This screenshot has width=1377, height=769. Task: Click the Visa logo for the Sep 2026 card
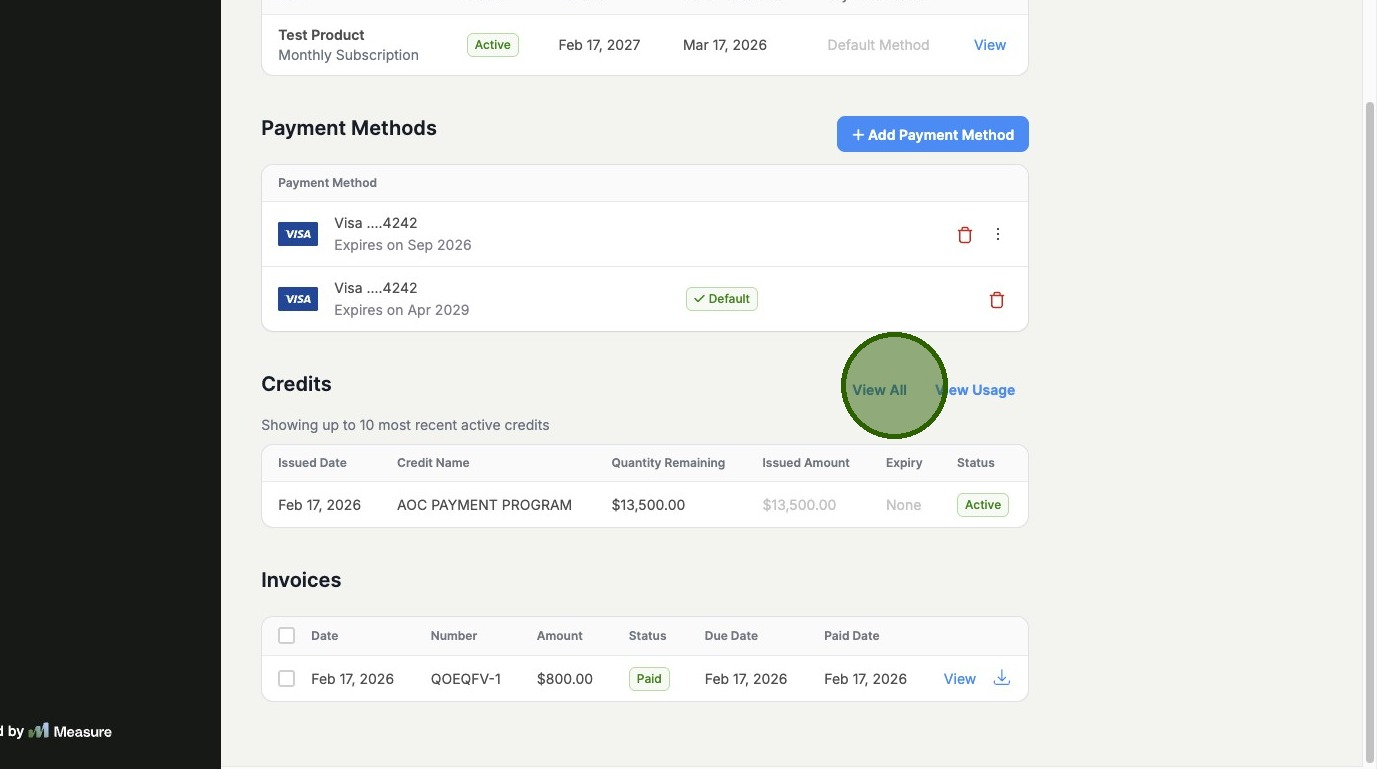pyautogui.click(x=298, y=234)
